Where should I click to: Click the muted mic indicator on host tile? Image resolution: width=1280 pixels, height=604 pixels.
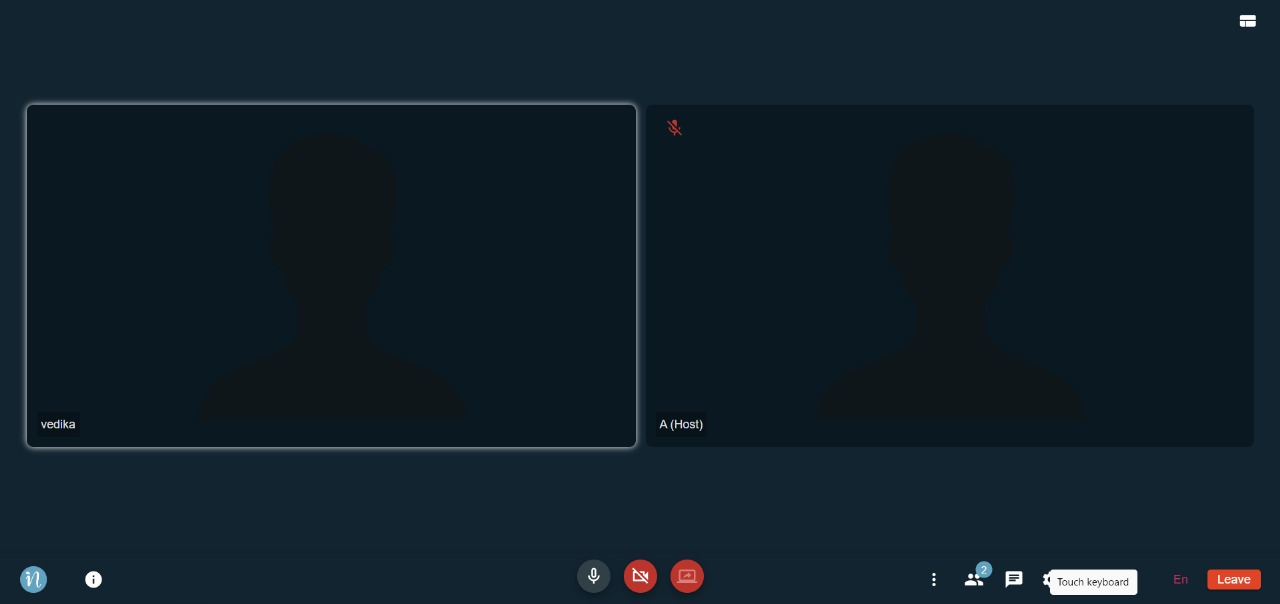675,128
